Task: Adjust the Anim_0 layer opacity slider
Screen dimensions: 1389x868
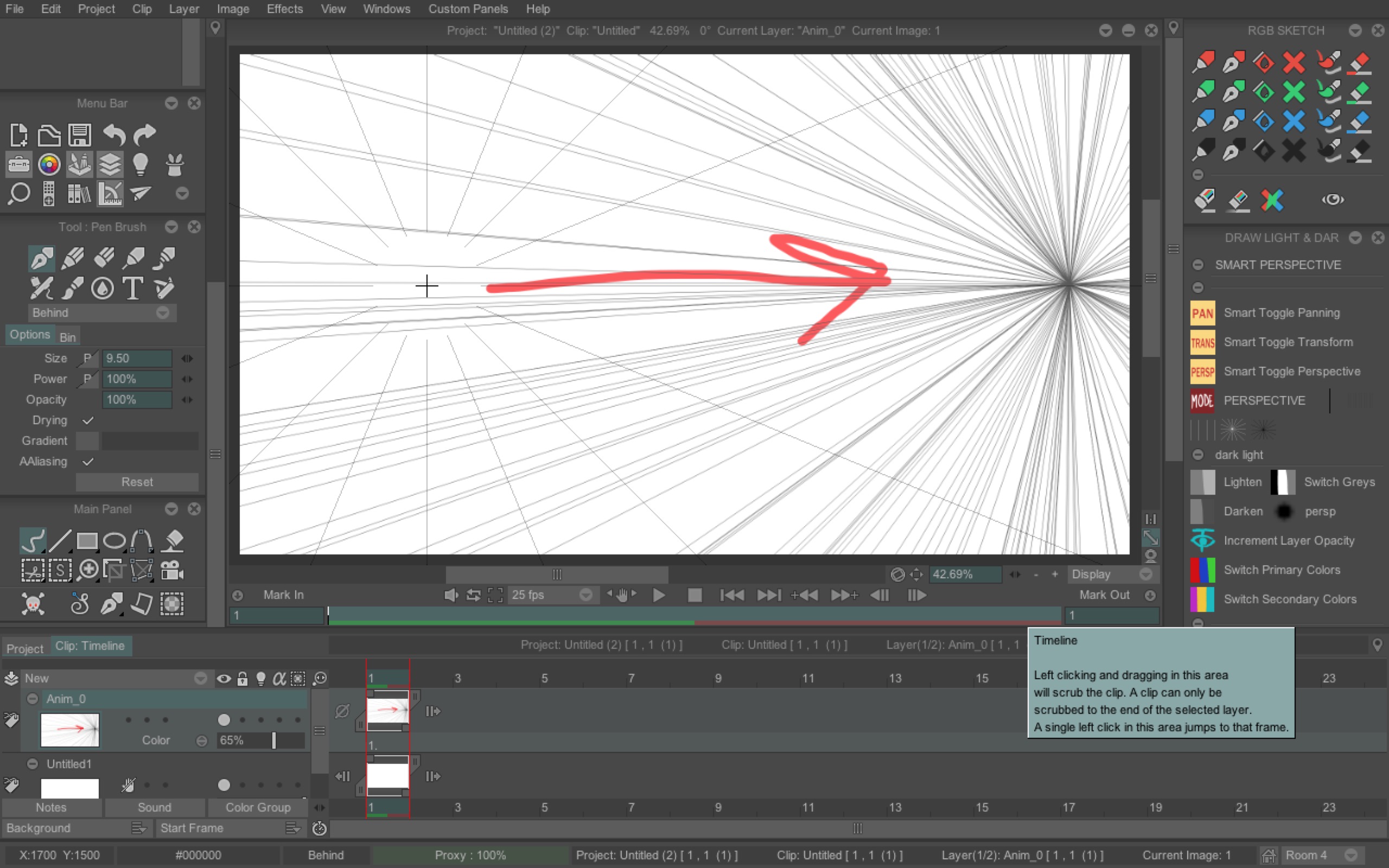Action: pos(260,741)
